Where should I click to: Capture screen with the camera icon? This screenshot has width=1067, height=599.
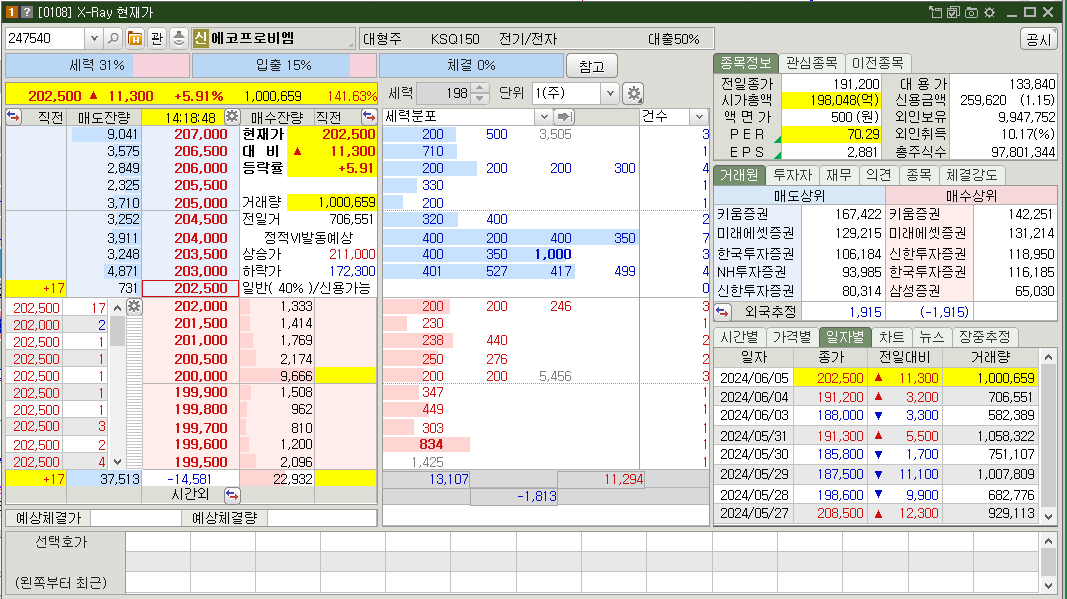pyautogui.click(x=971, y=12)
